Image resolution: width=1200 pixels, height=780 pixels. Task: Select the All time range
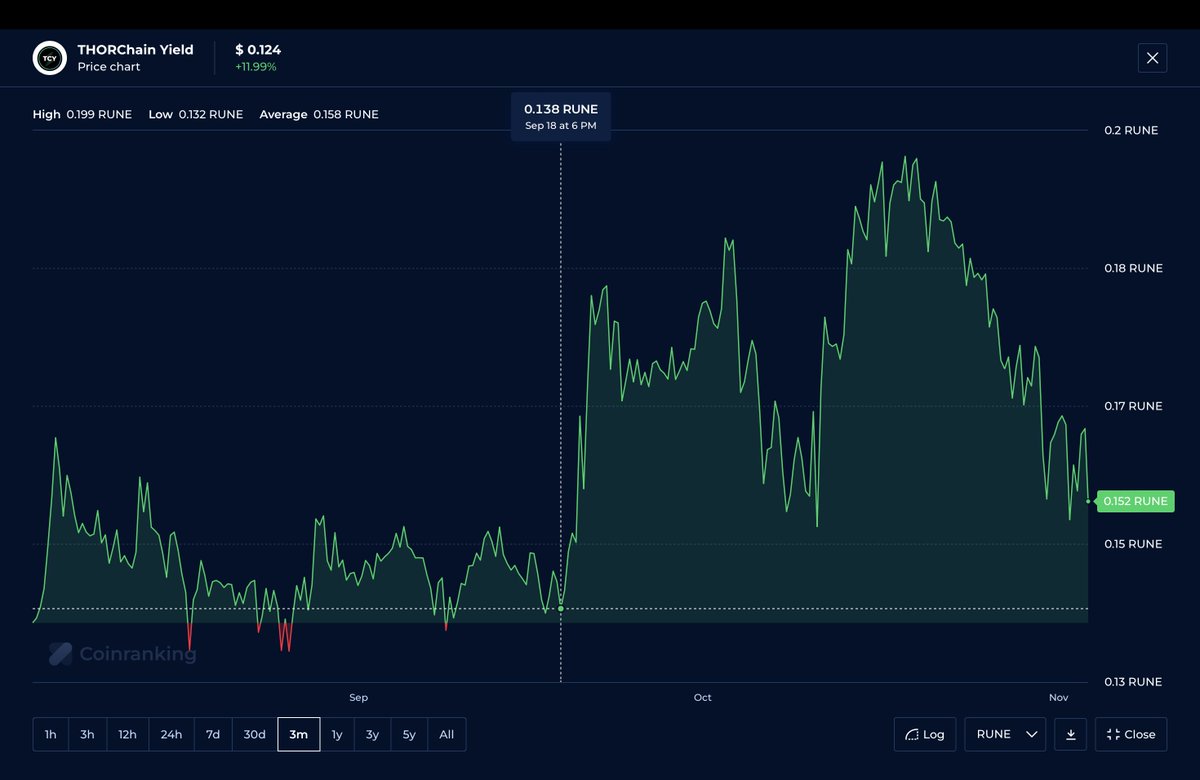pyautogui.click(x=446, y=734)
